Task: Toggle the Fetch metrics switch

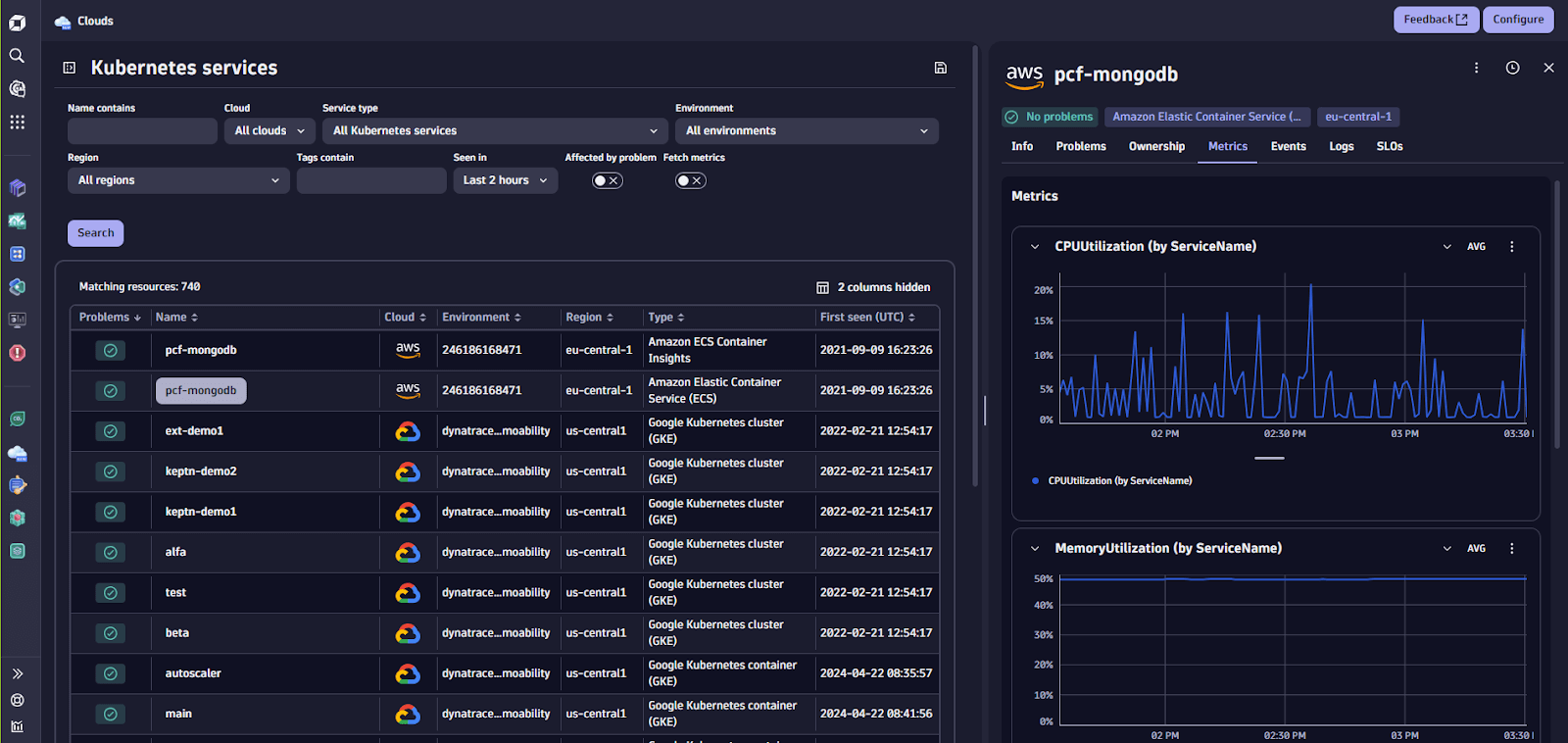Action: pyautogui.click(x=691, y=180)
